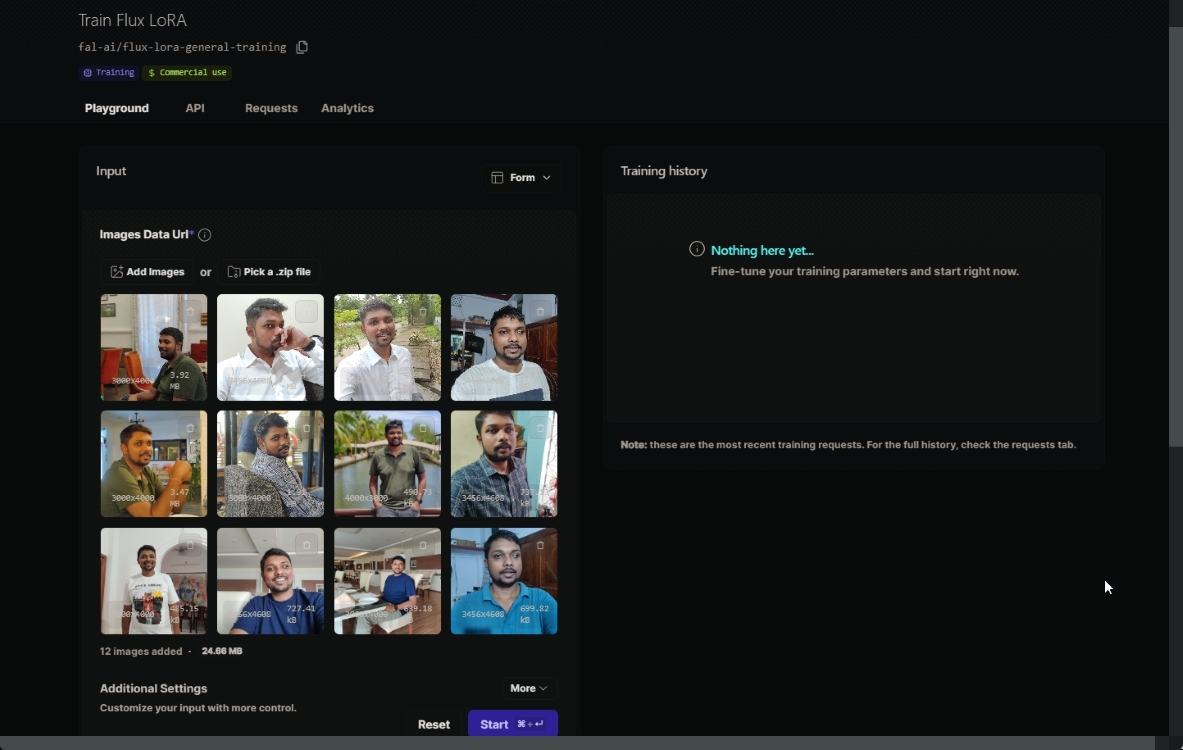This screenshot has width=1183, height=750.
Task: Switch to the API tab
Action: coord(195,108)
